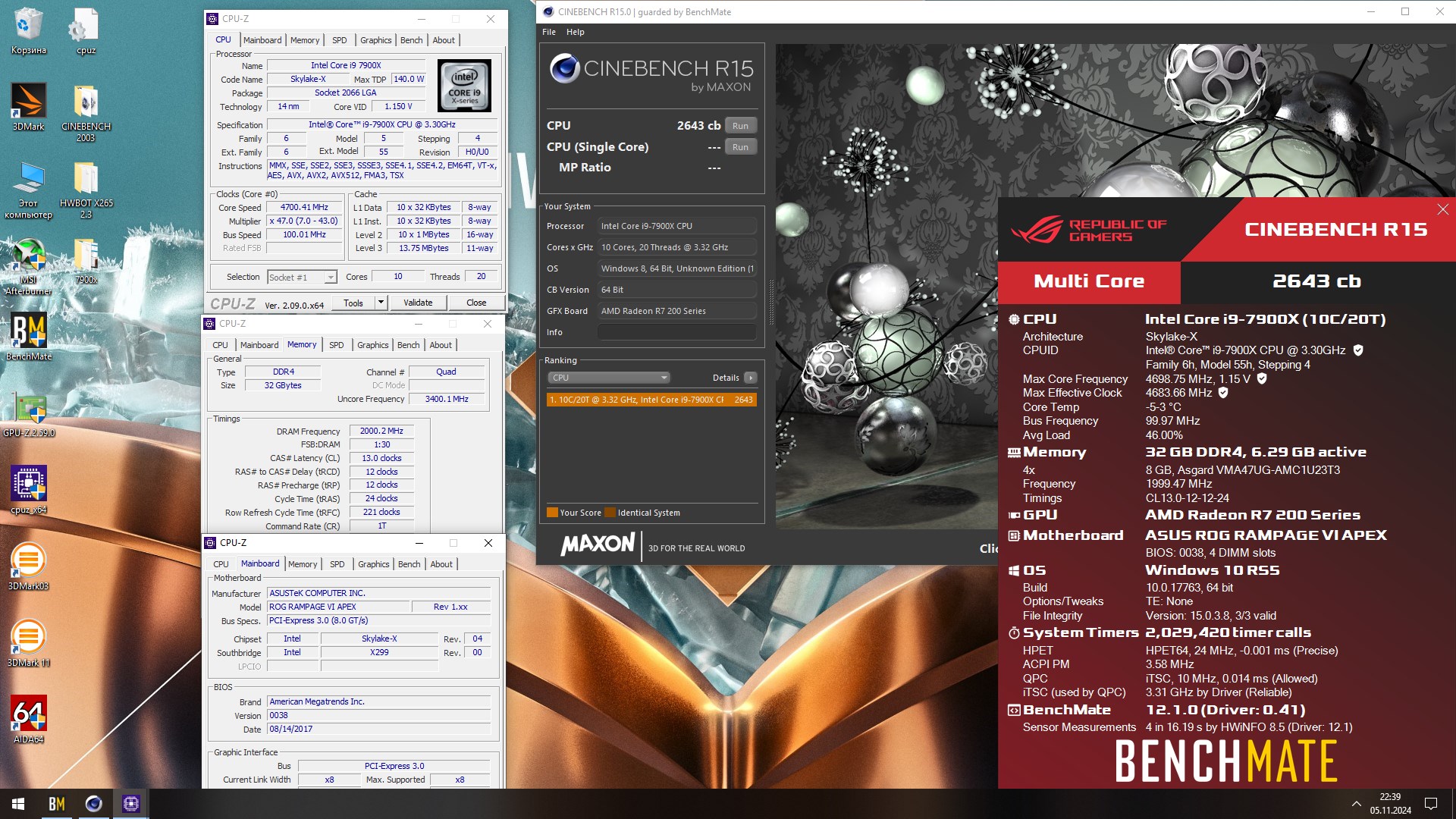Open the Cinebench File menu
1456x819 pixels.
[x=549, y=32]
